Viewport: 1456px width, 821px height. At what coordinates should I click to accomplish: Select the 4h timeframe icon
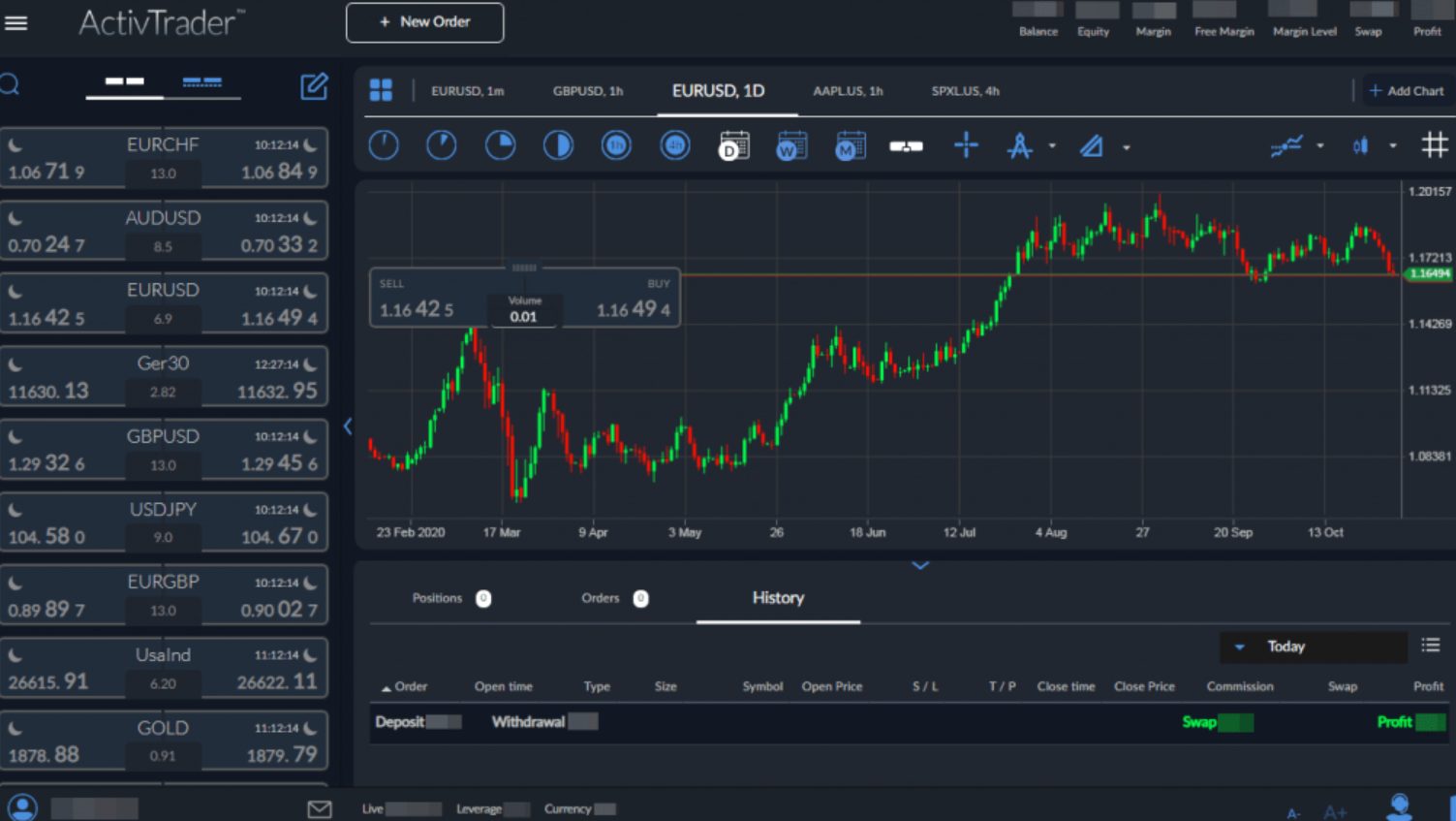(x=674, y=146)
